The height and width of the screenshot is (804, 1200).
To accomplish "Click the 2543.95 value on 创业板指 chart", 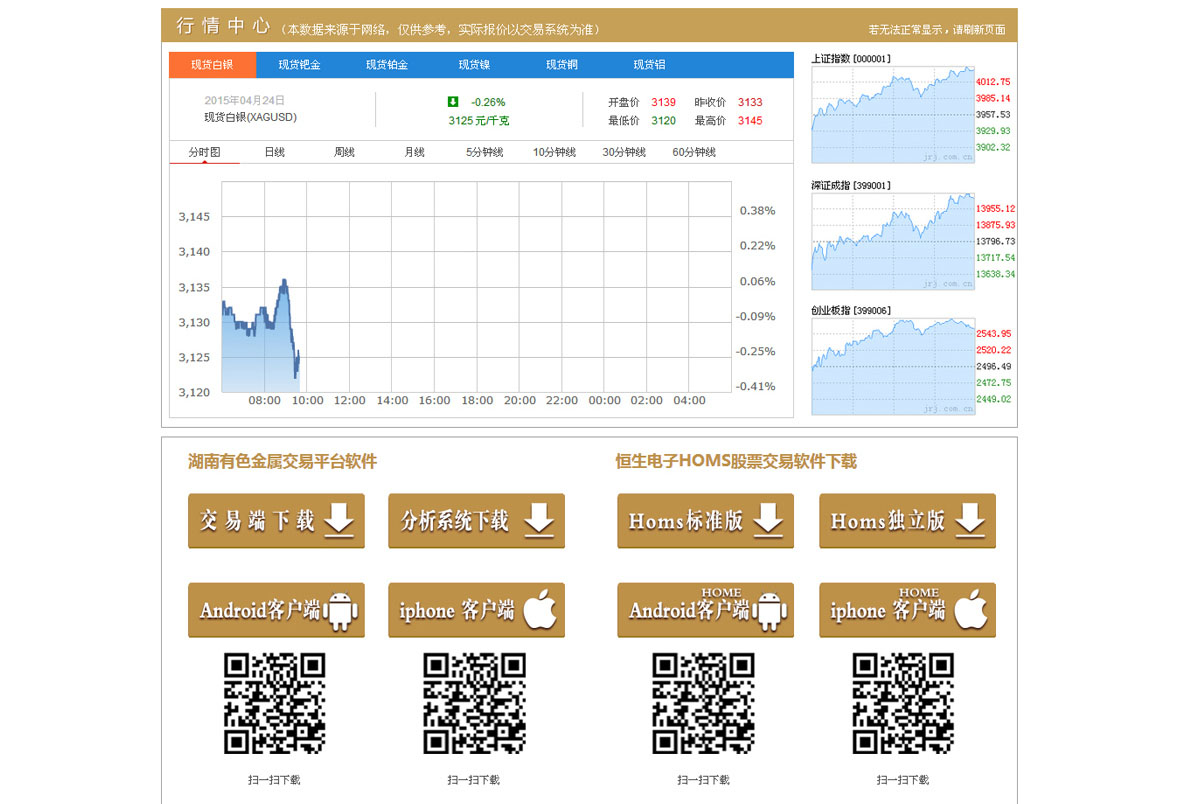I will click(x=994, y=334).
